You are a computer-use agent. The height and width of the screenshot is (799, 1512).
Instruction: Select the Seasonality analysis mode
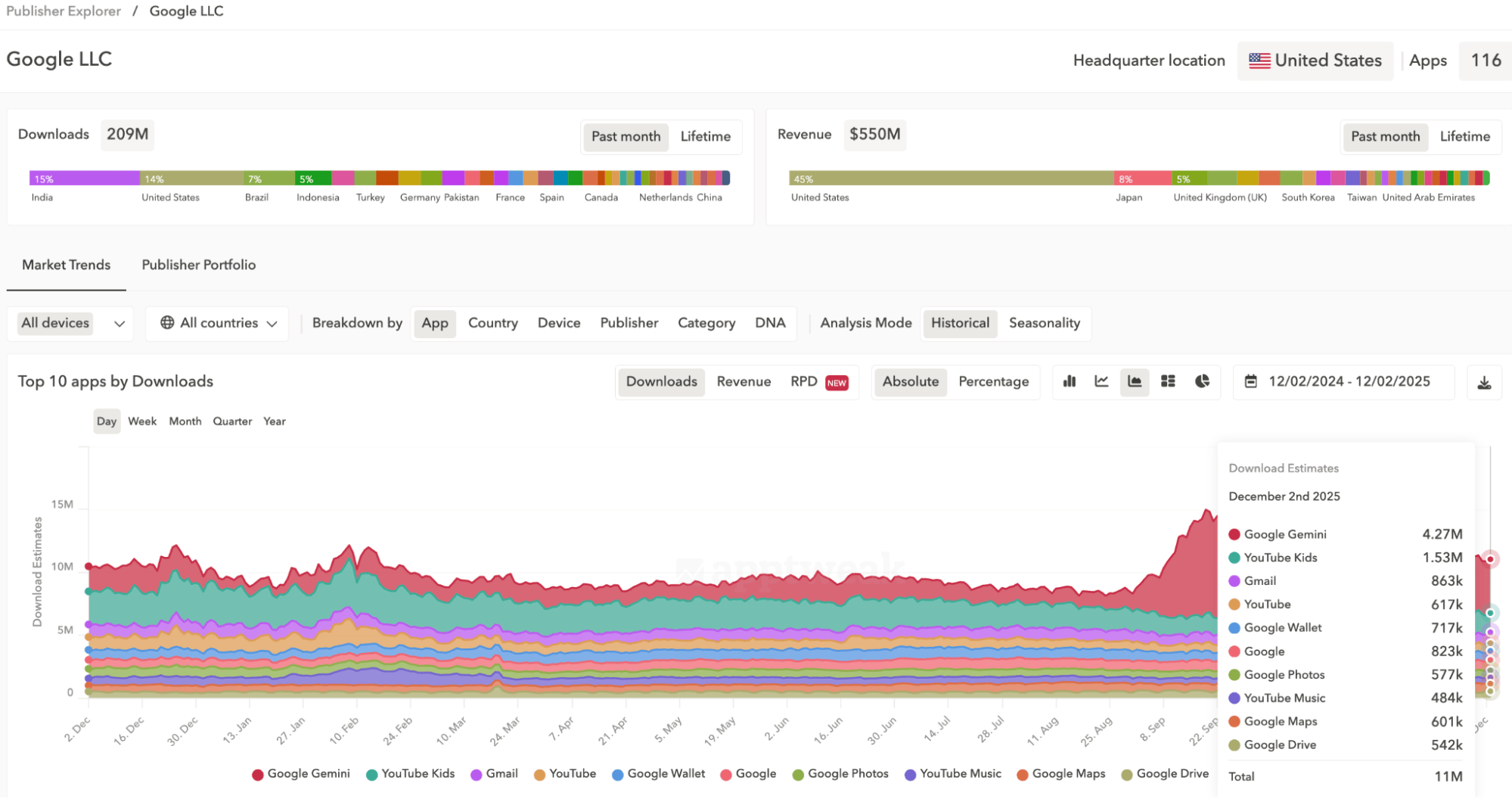(x=1045, y=323)
